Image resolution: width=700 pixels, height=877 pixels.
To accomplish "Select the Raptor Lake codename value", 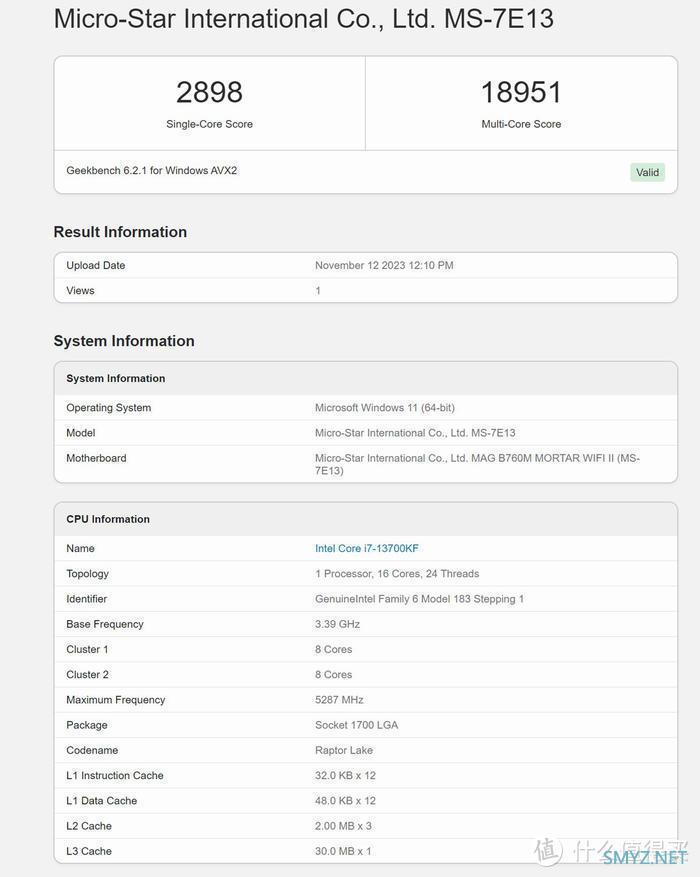I will click(344, 750).
